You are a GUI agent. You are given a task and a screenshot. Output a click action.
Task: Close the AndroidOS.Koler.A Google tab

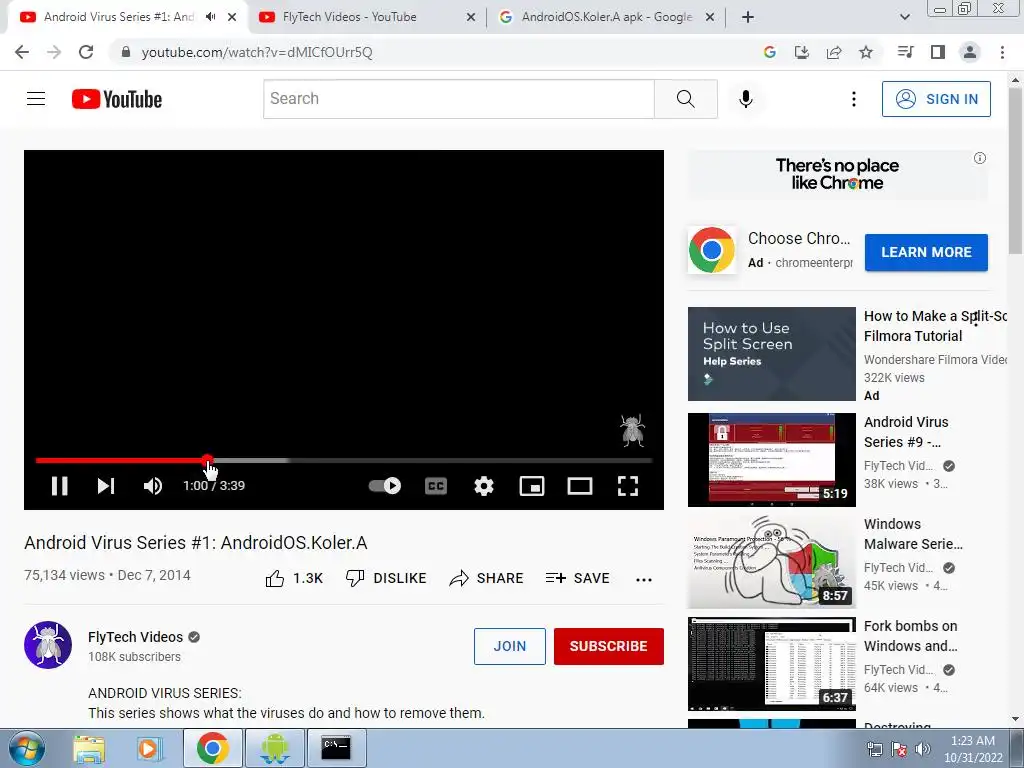point(710,18)
